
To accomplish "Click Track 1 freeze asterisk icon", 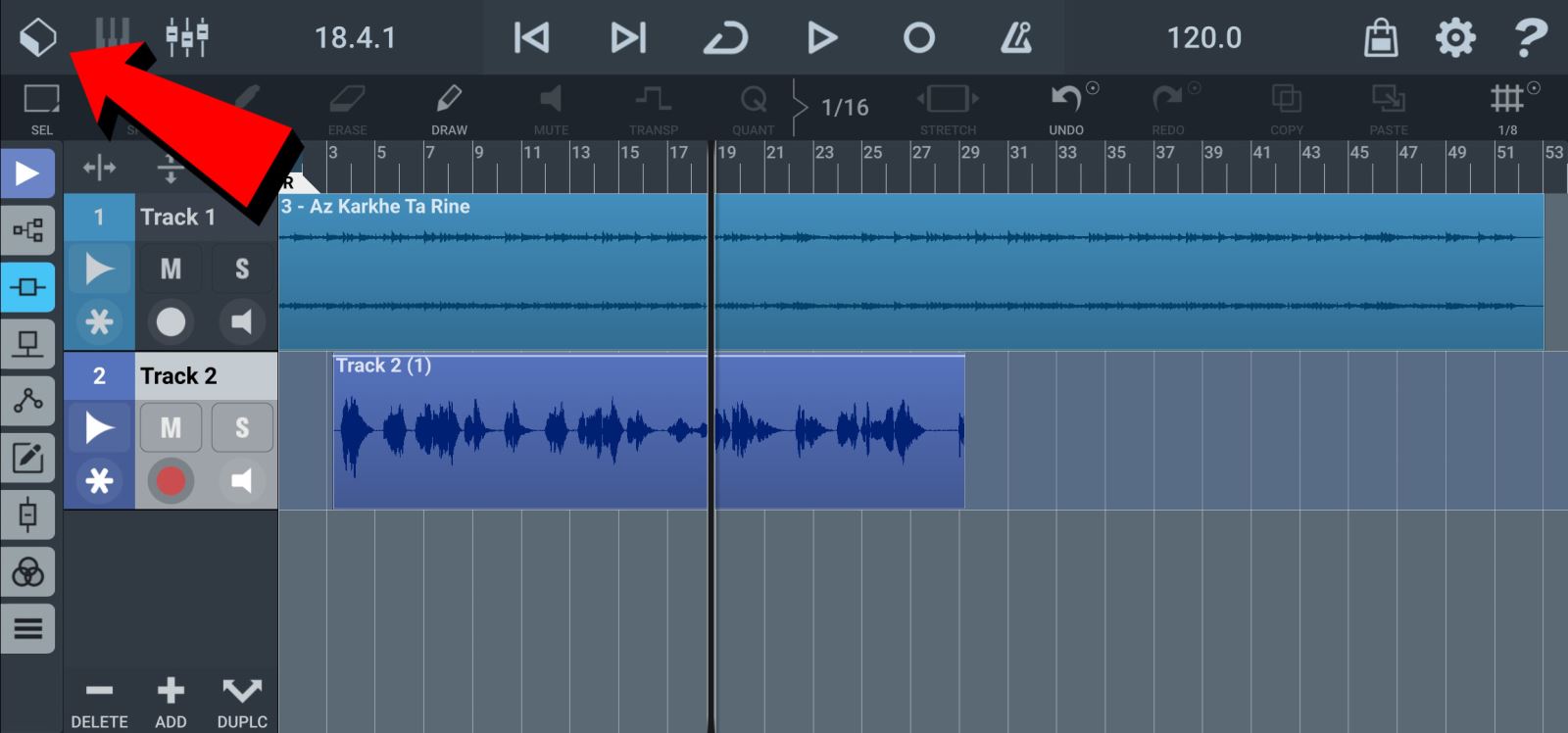I will pyautogui.click(x=99, y=322).
